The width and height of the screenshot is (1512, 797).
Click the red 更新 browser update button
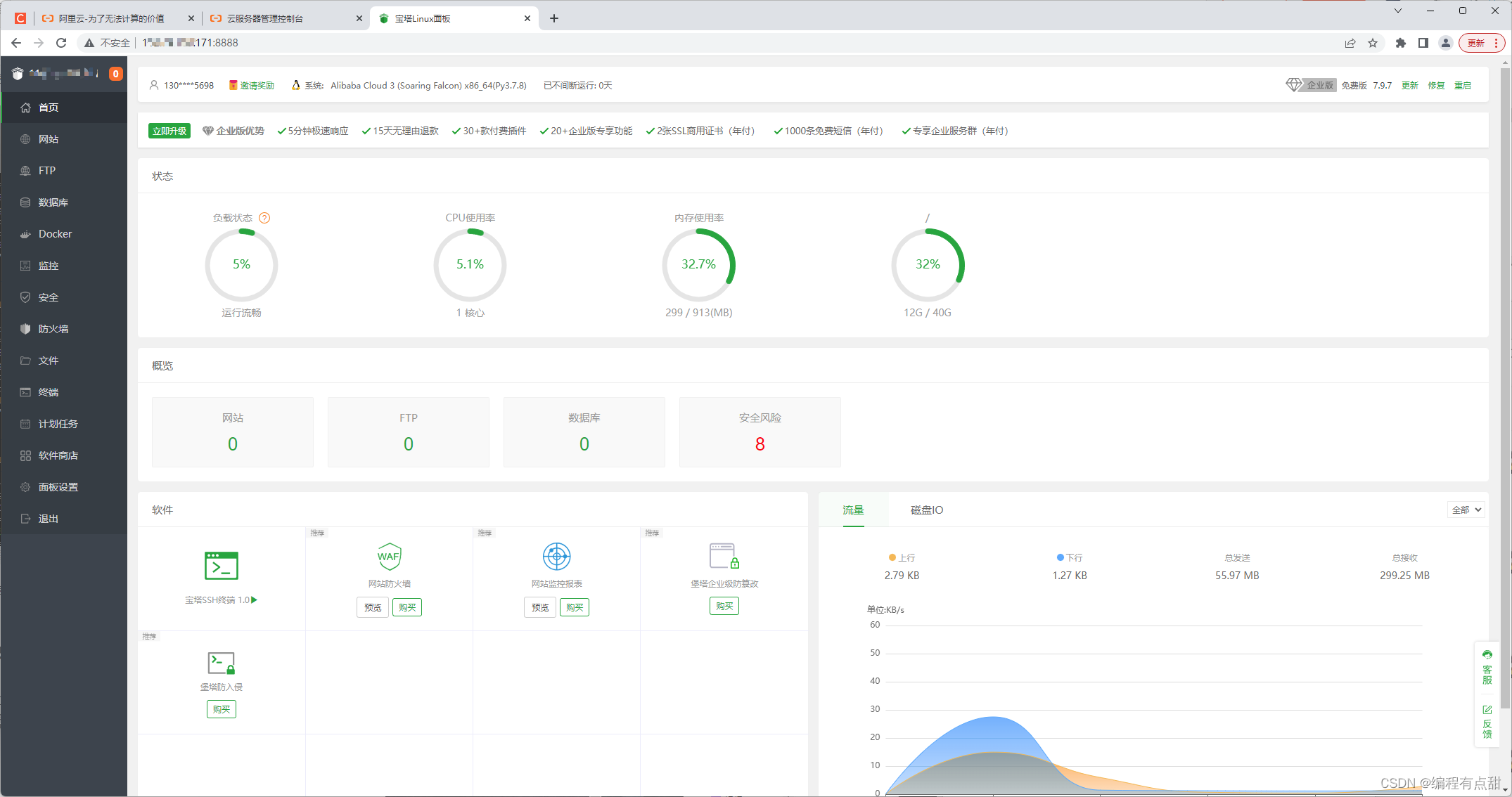[1481, 43]
